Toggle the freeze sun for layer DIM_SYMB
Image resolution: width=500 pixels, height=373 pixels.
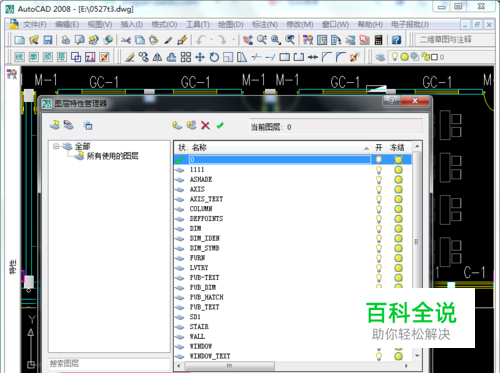(x=398, y=248)
